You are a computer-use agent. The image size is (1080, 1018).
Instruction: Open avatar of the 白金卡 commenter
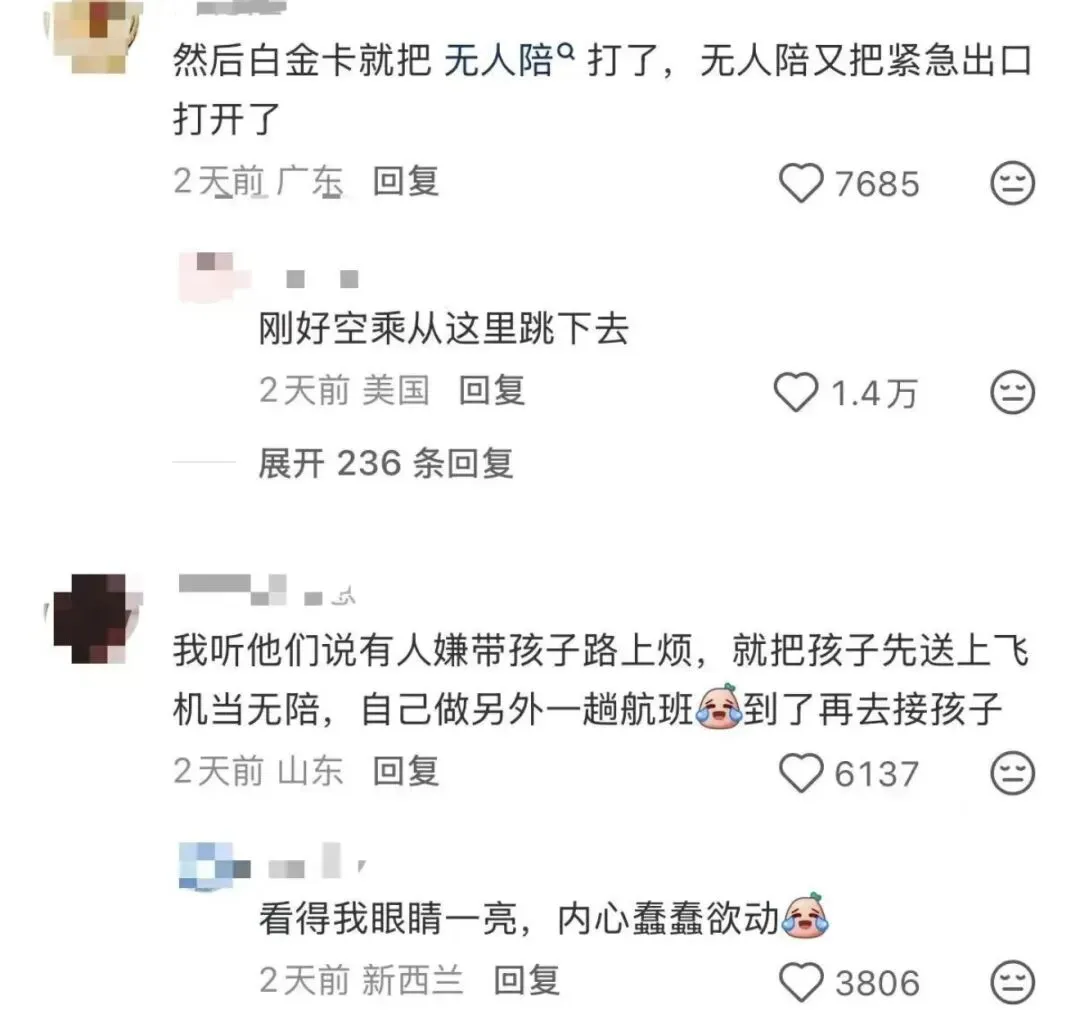[92, 36]
